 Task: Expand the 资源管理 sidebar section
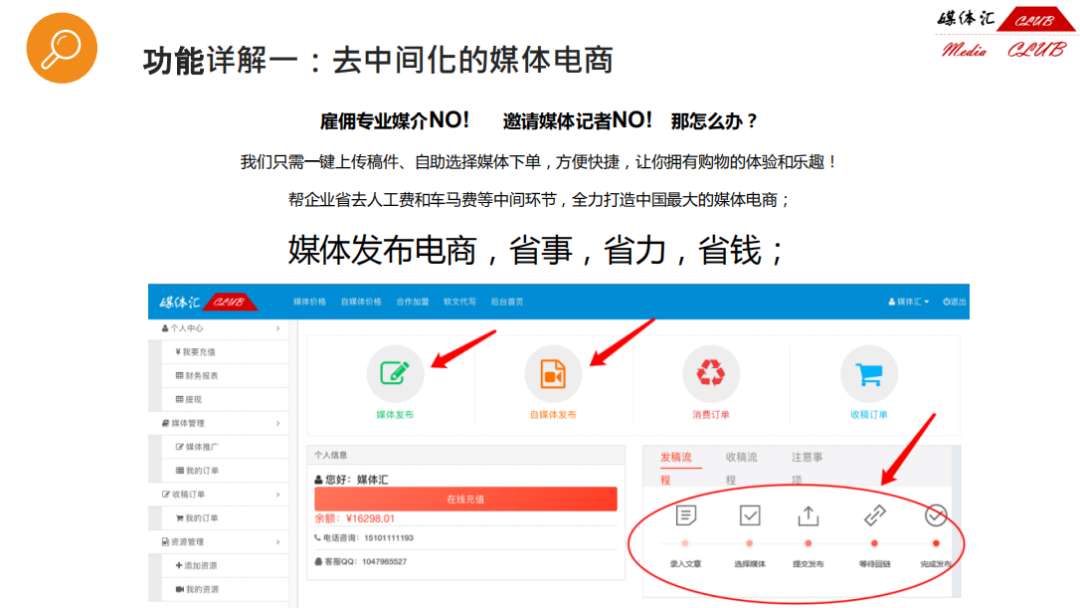218,542
